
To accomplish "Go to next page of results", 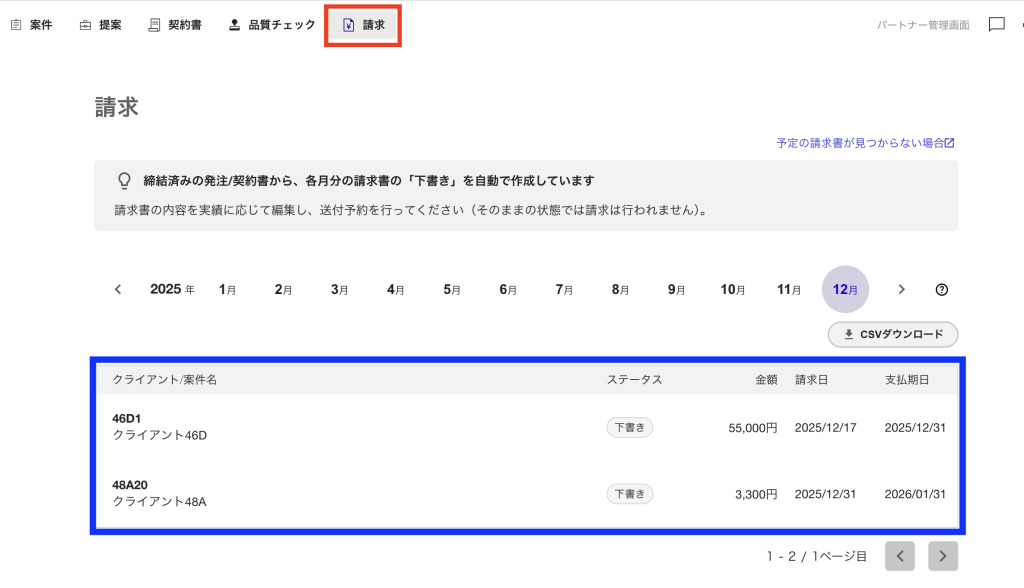I will (x=942, y=556).
